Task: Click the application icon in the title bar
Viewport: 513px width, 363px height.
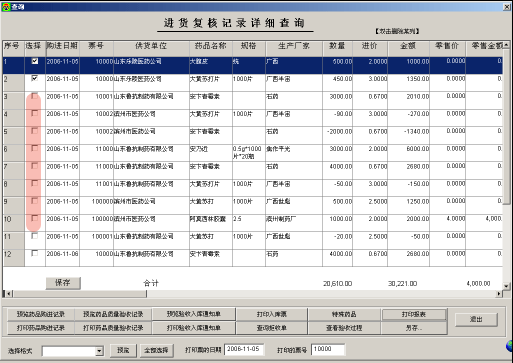Action: (x=6, y=6)
